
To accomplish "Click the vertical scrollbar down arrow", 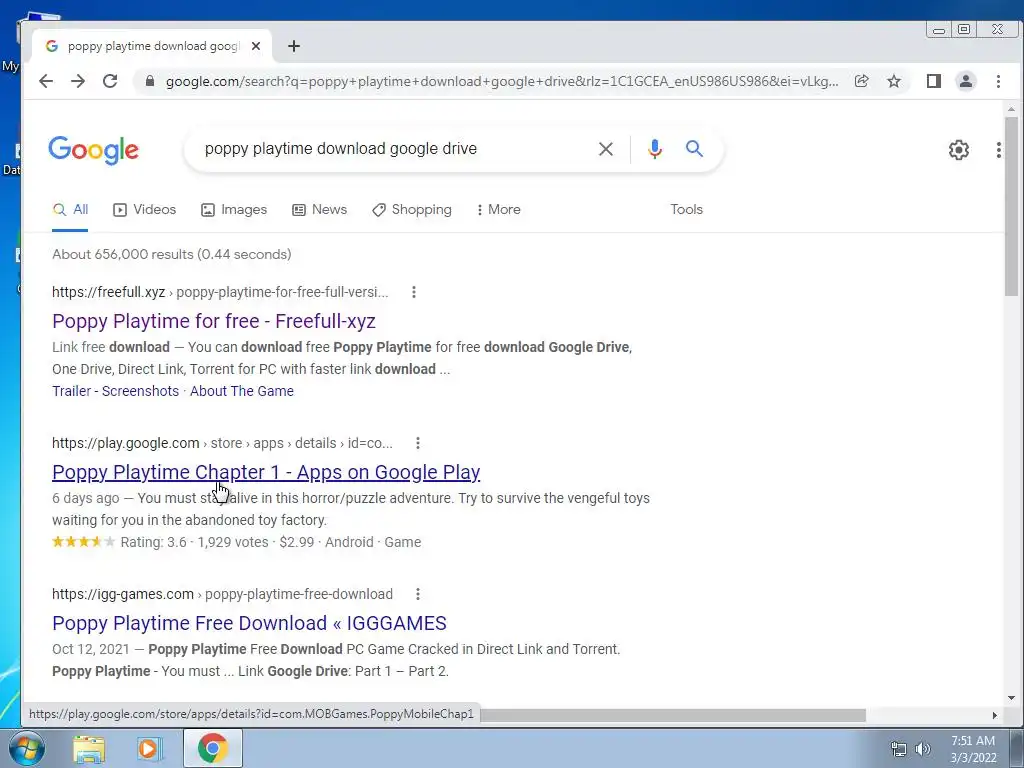I will coord(1012,698).
